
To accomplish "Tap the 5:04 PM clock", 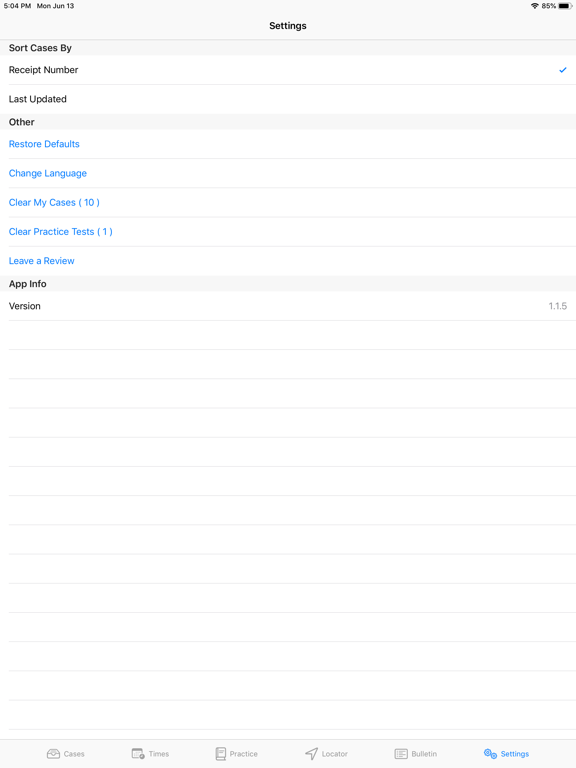I will (17, 6).
